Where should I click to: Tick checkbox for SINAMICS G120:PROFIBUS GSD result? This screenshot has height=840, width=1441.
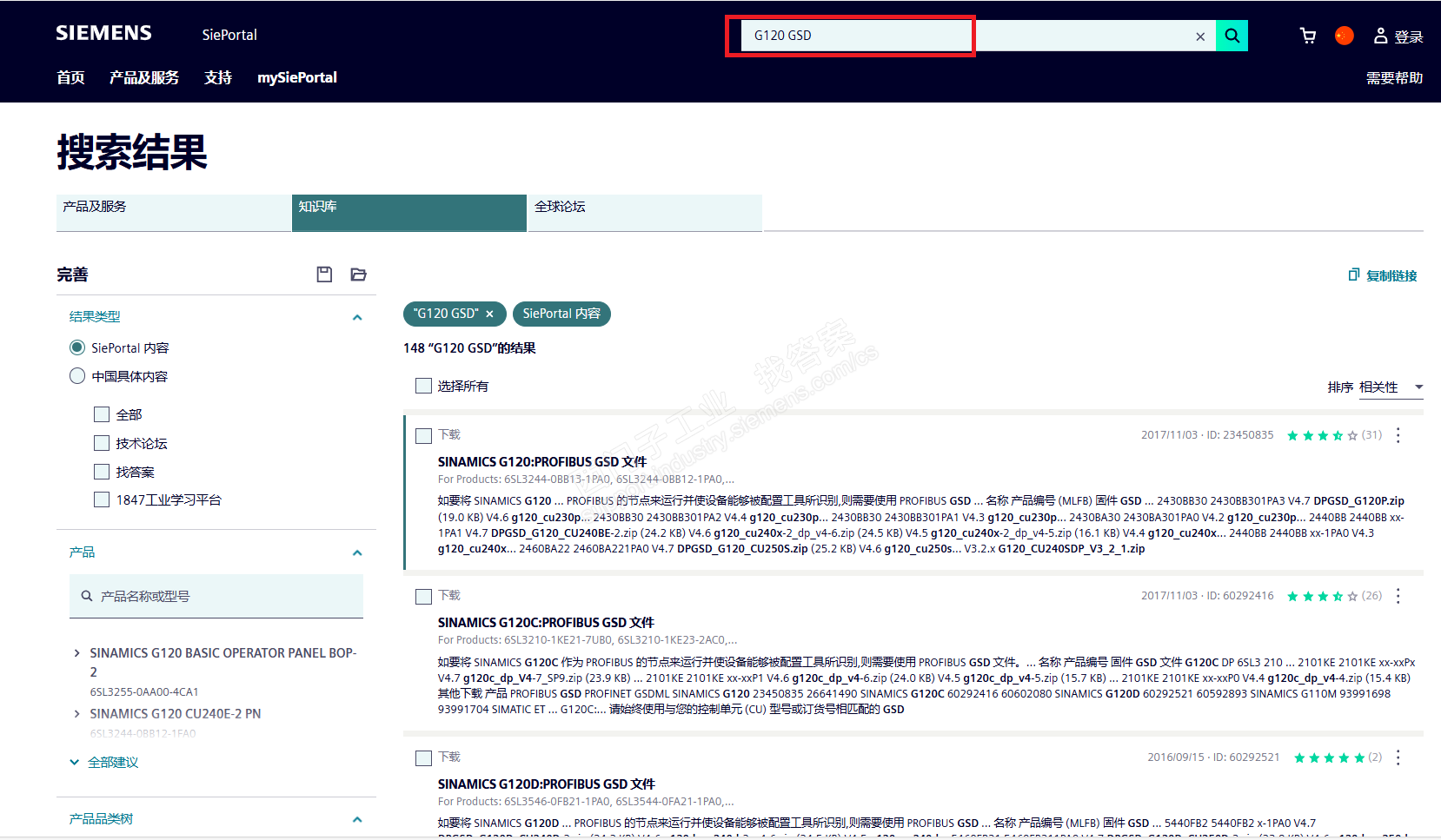pos(424,435)
